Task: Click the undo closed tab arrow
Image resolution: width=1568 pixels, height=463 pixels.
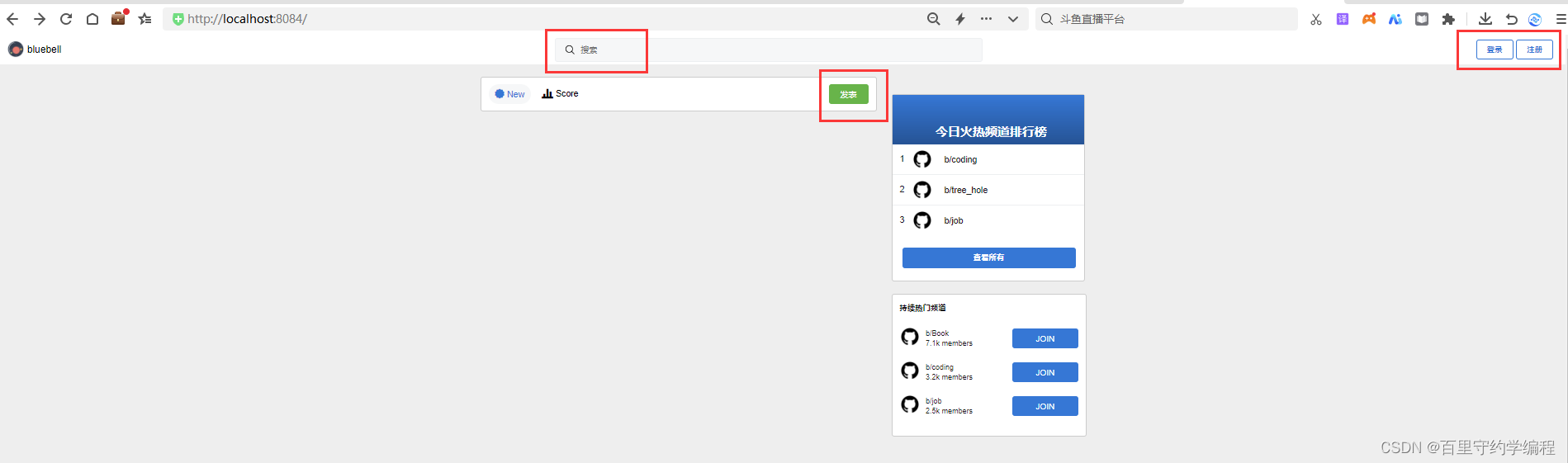Action: (1511, 19)
